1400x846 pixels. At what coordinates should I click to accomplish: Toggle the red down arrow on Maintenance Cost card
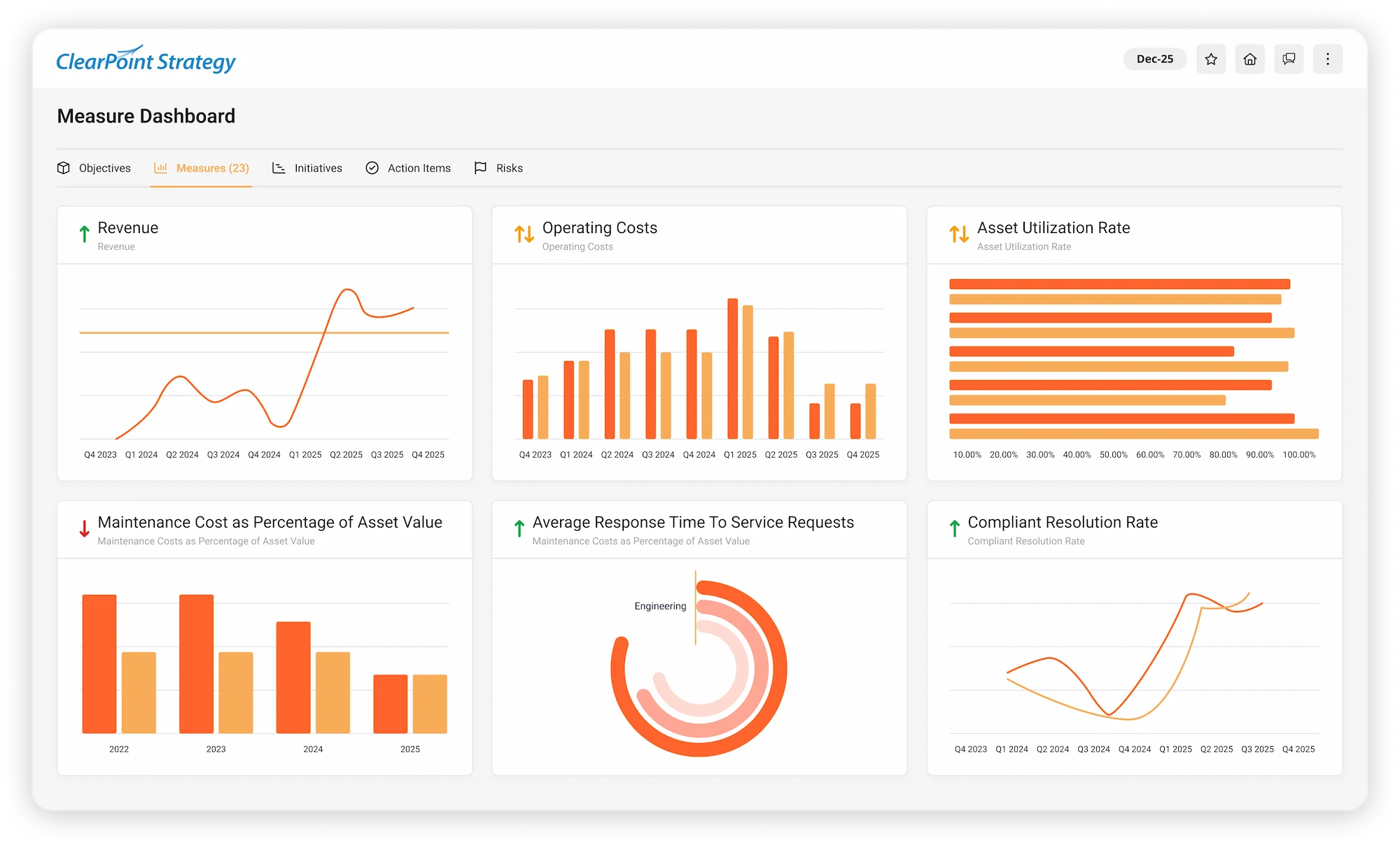84,528
